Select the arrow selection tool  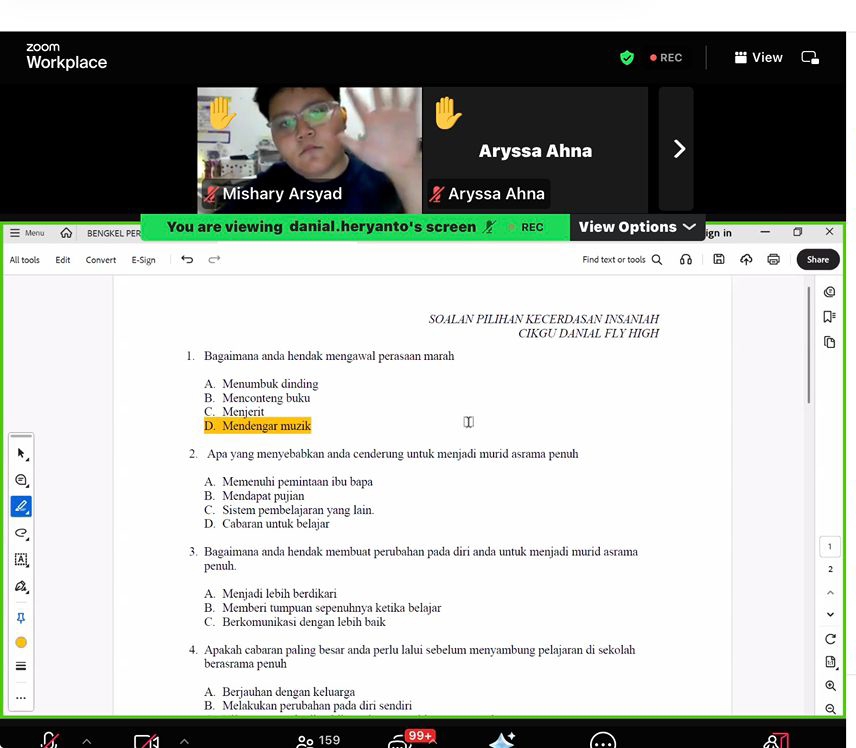pos(21,453)
